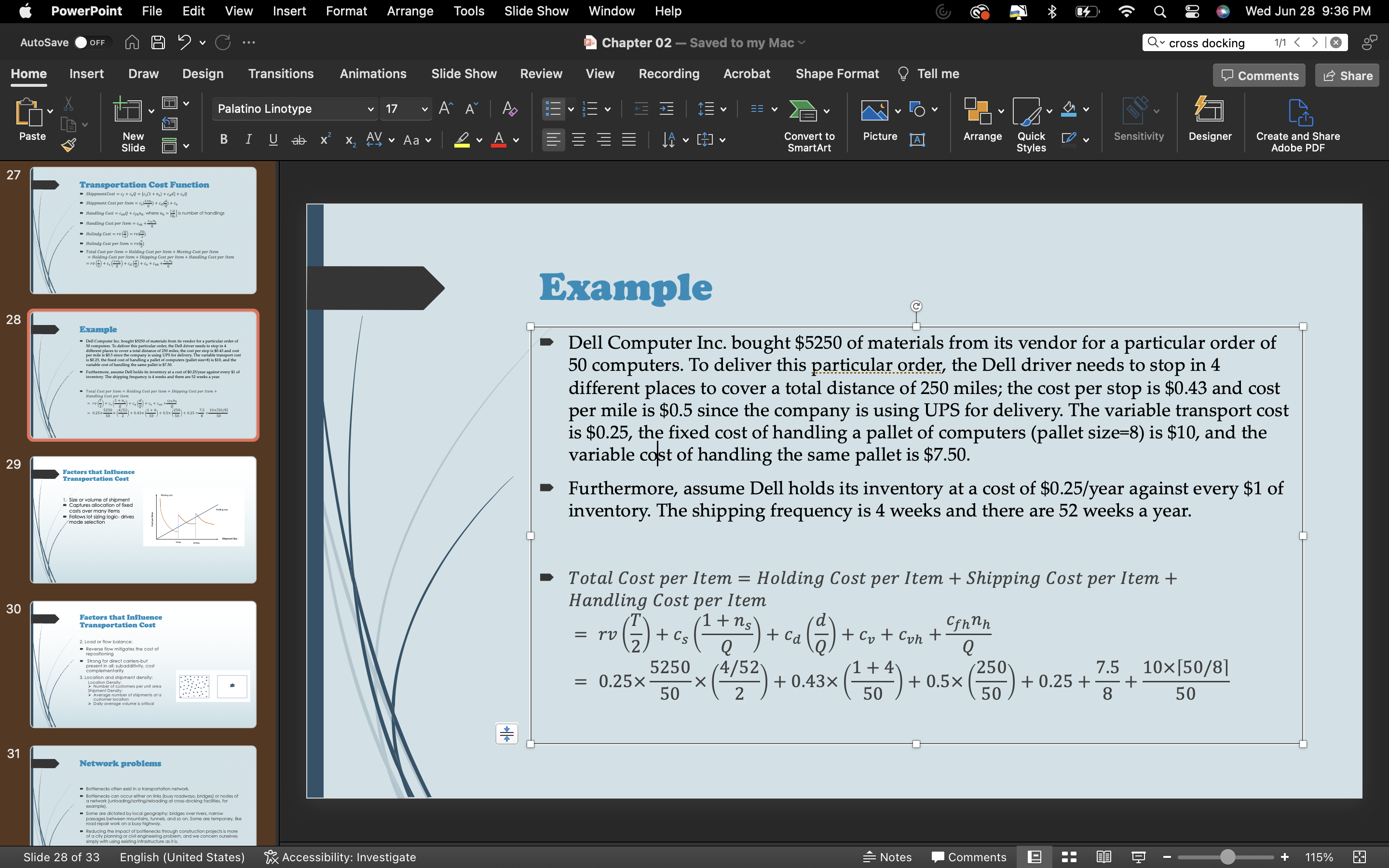The width and height of the screenshot is (1389, 868).
Task: Click the Share button
Action: pos(1347,75)
